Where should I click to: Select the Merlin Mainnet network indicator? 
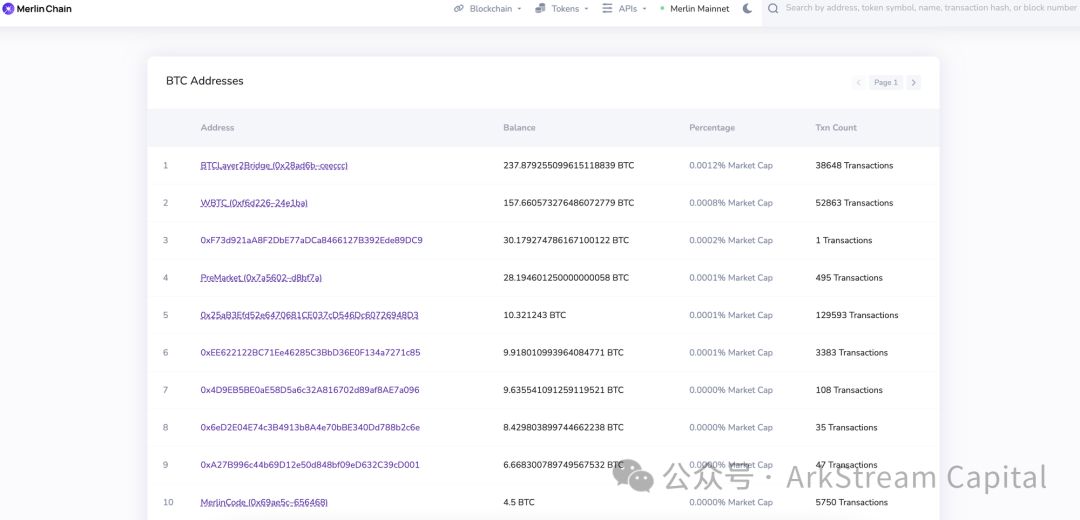click(x=694, y=9)
